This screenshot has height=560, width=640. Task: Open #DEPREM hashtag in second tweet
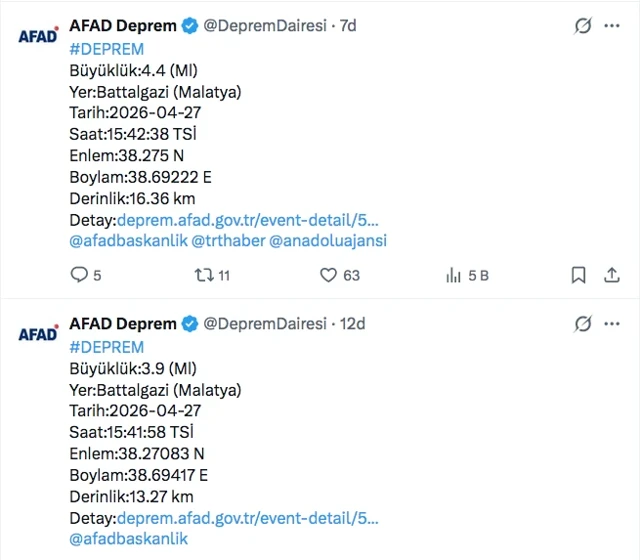point(106,347)
